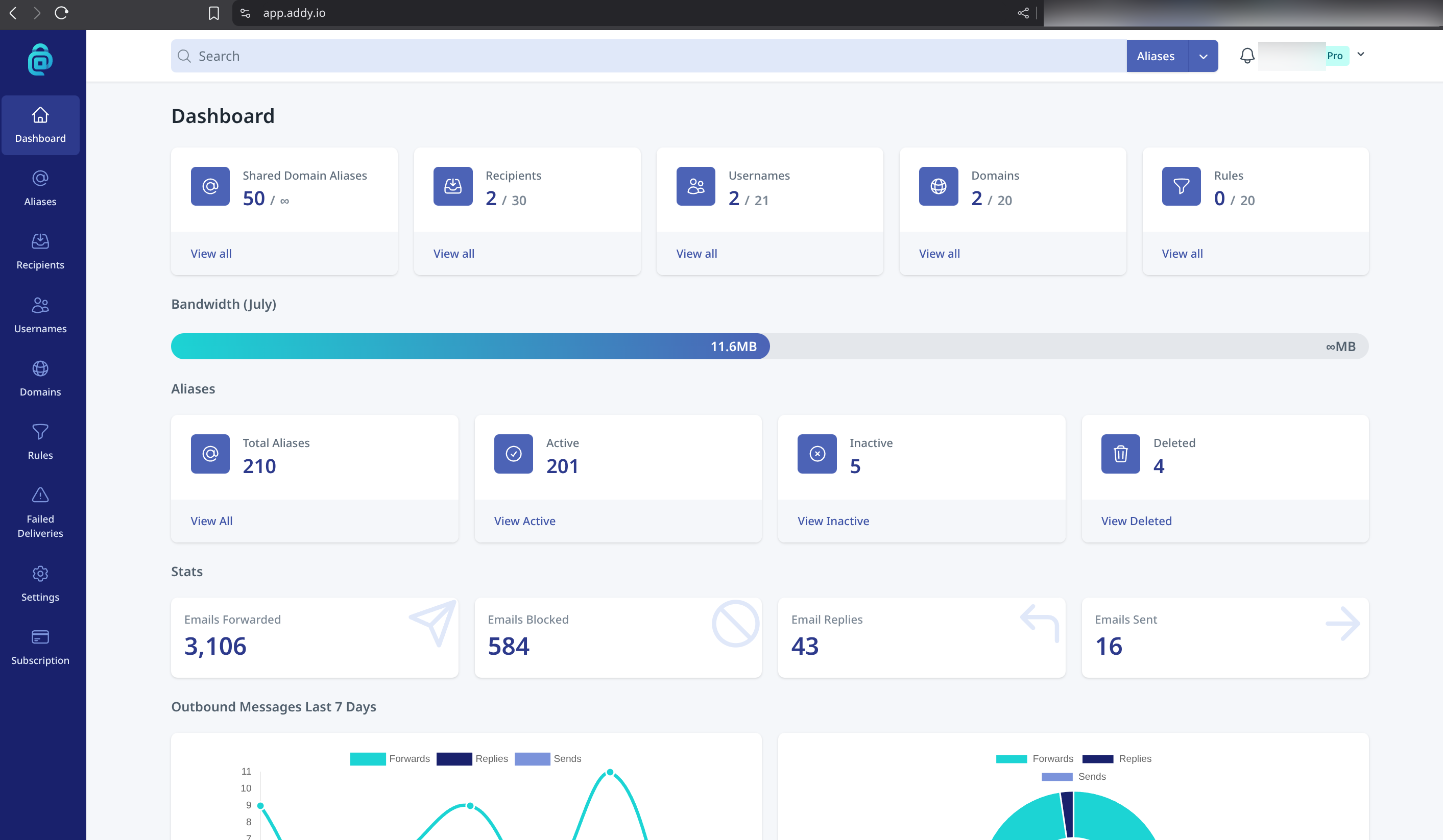Viewport: 1443px width, 840px height.
Task: Click the Pro plan badge
Action: pyautogui.click(x=1335, y=56)
